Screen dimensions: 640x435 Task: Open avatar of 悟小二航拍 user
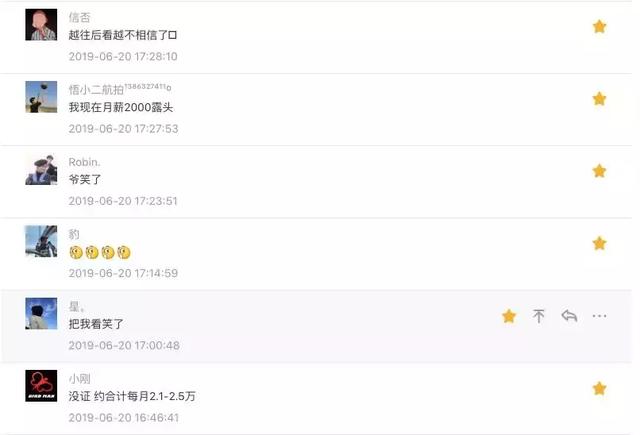click(41, 97)
